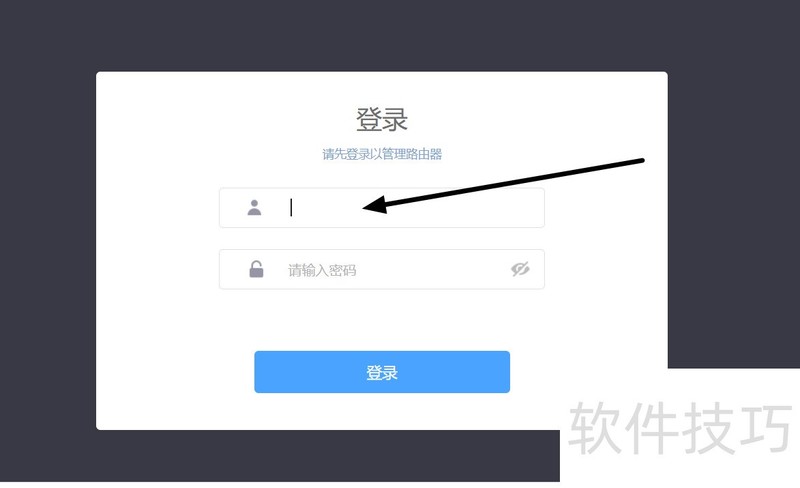The width and height of the screenshot is (800, 488).
Task: Click the 软 character in the watermark
Action: coord(594,428)
